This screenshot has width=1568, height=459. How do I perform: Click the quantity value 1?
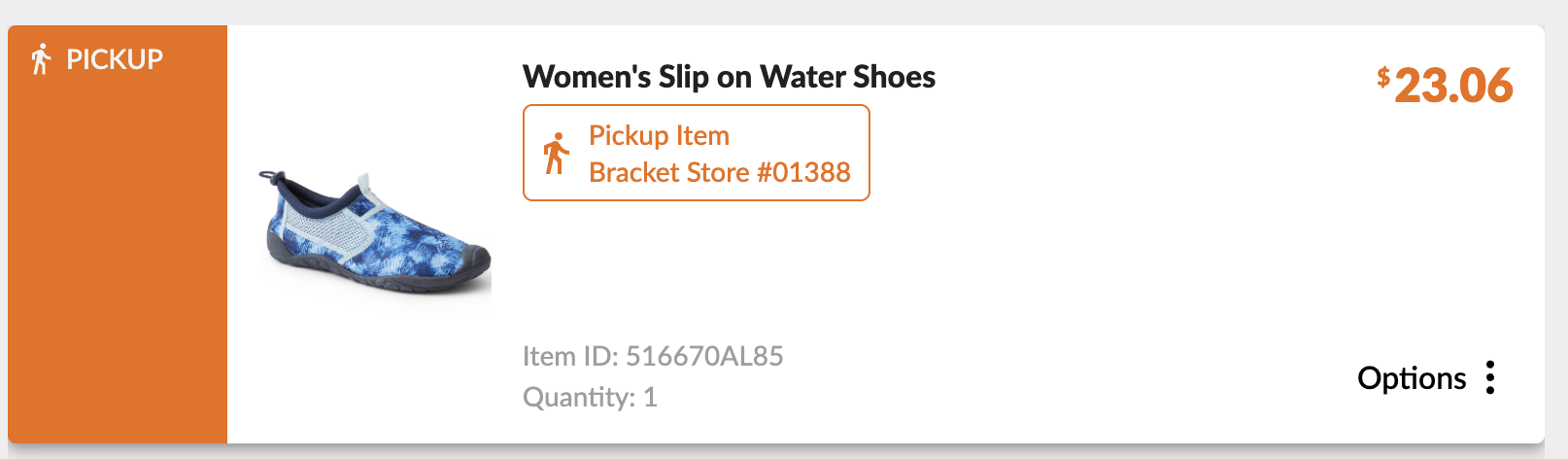(650, 397)
